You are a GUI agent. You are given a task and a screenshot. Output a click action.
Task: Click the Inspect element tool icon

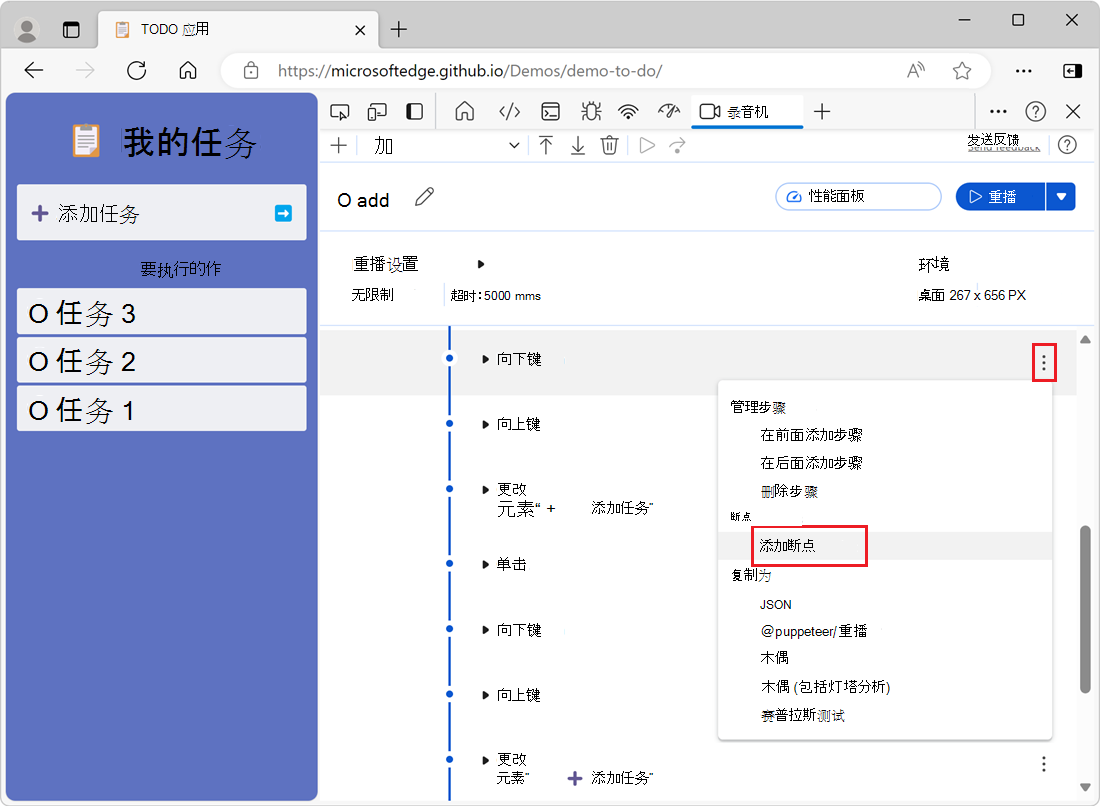[340, 112]
